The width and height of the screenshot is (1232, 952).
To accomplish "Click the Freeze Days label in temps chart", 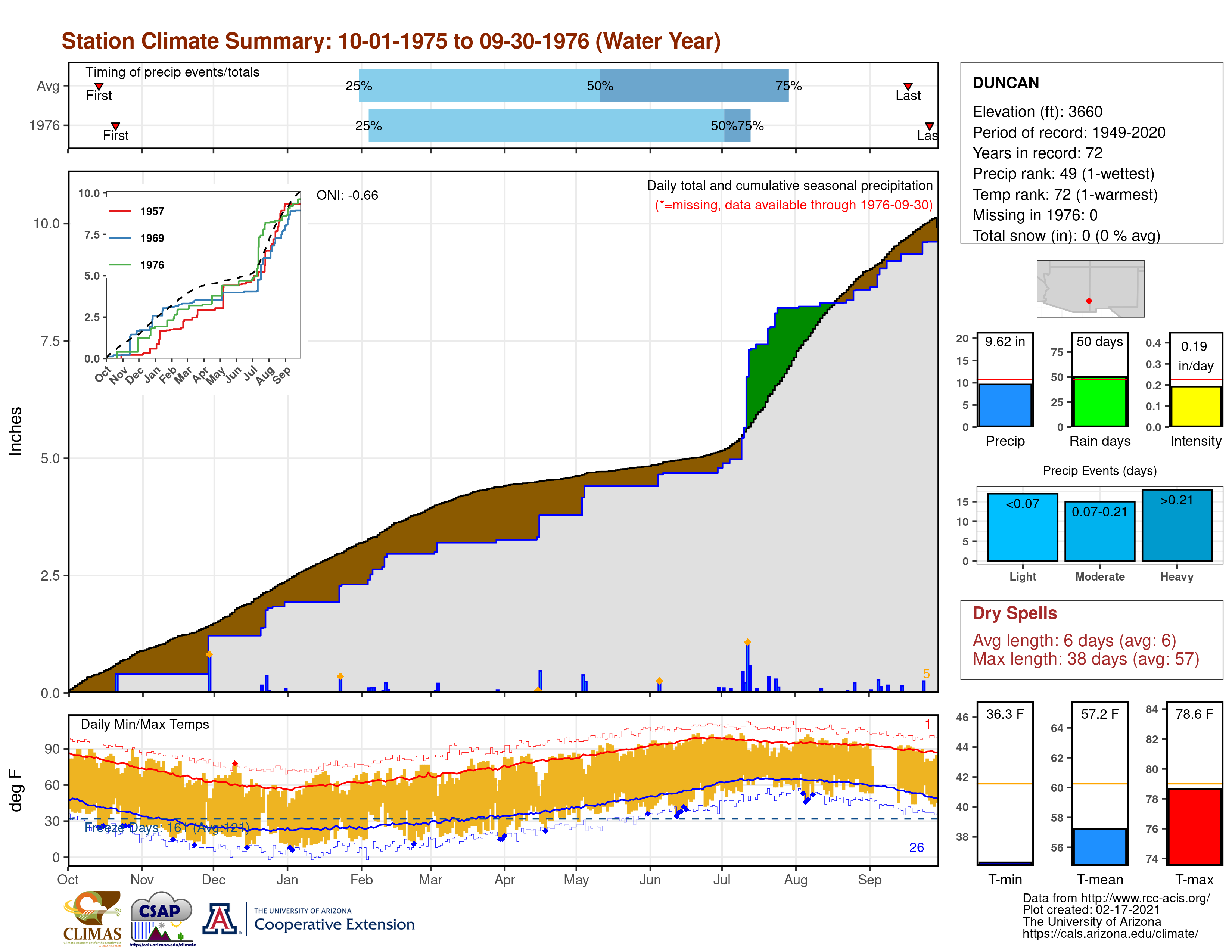I will [167, 827].
